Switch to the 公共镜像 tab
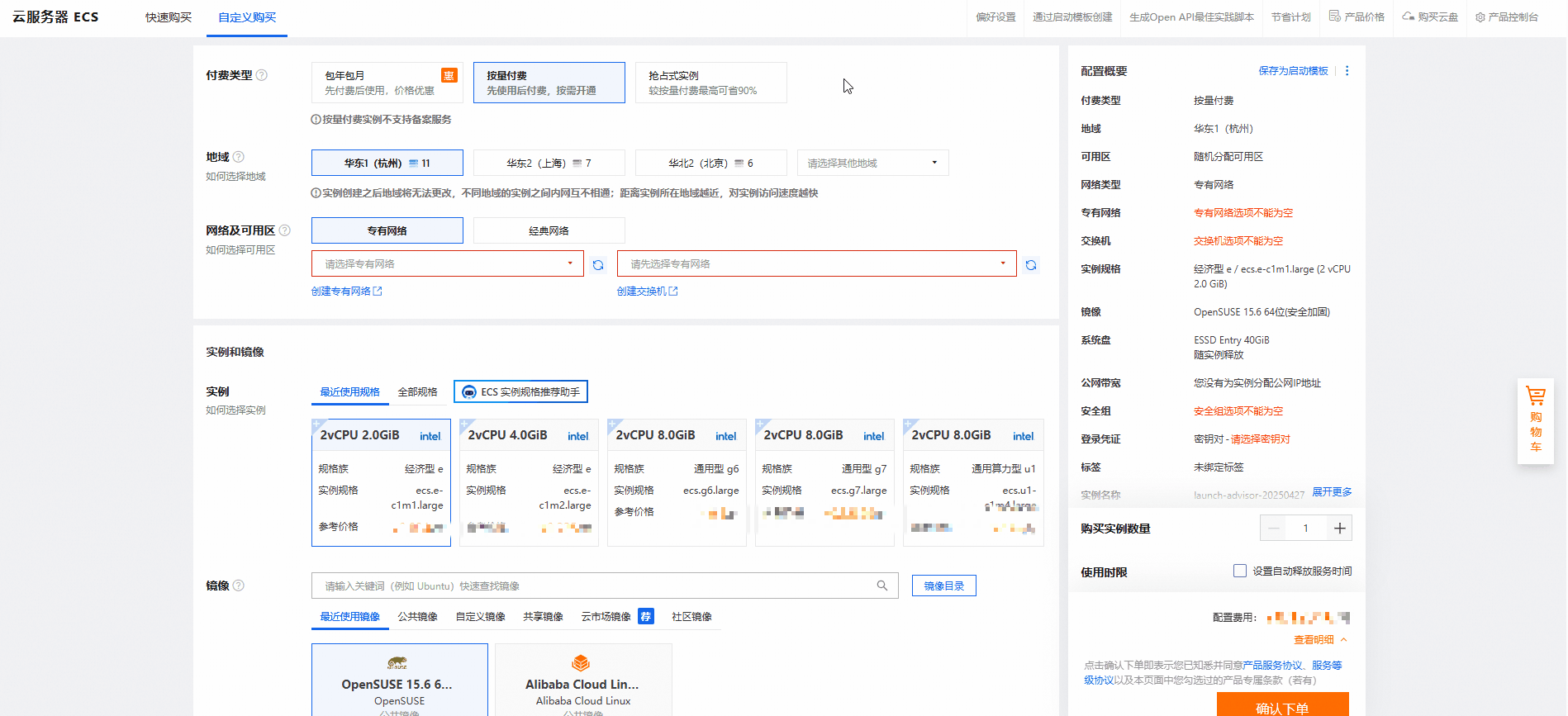Screen dimensions: 1568x716 coord(418,616)
